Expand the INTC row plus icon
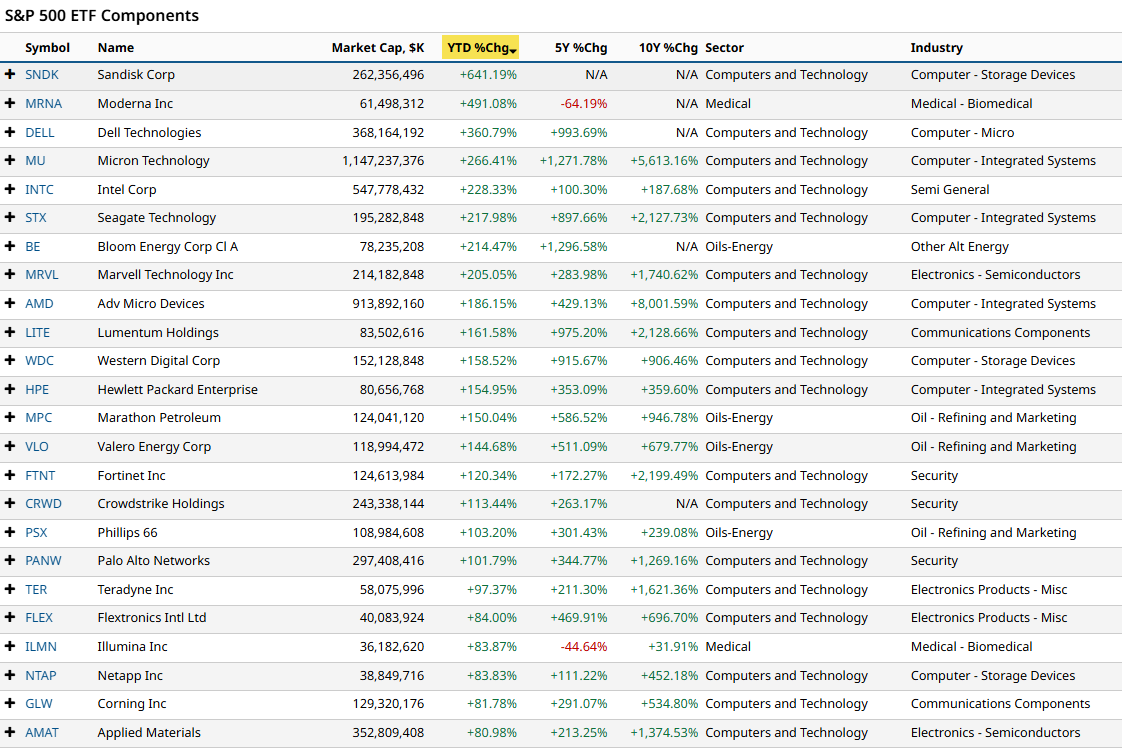The height and width of the screenshot is (750, 1122). click(10, 190)
